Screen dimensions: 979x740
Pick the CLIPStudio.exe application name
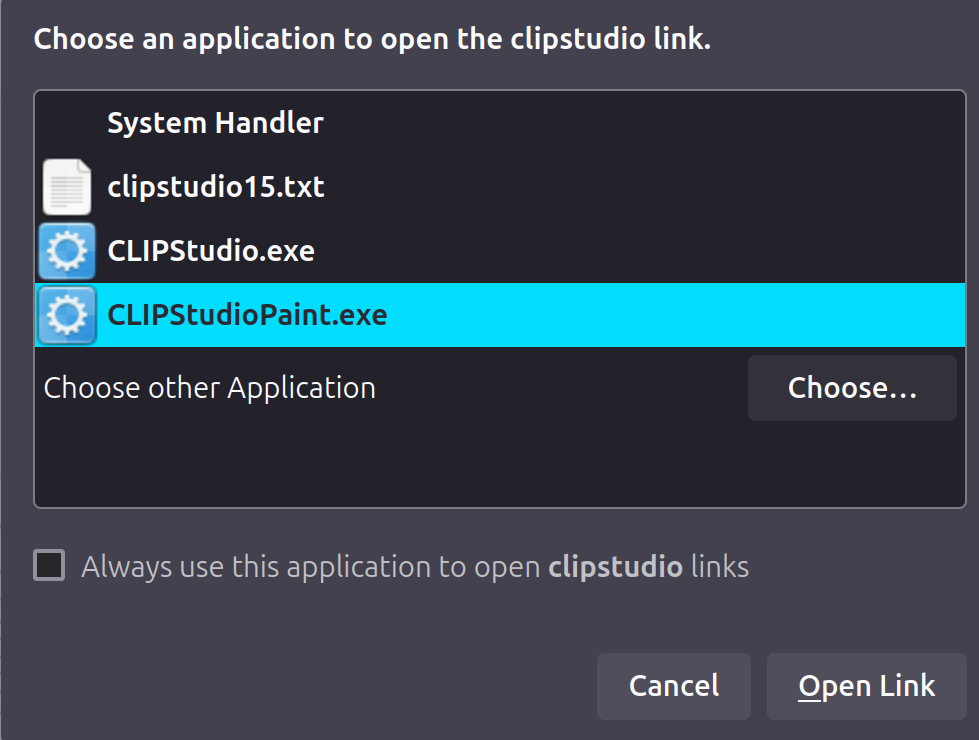(211, 251)
